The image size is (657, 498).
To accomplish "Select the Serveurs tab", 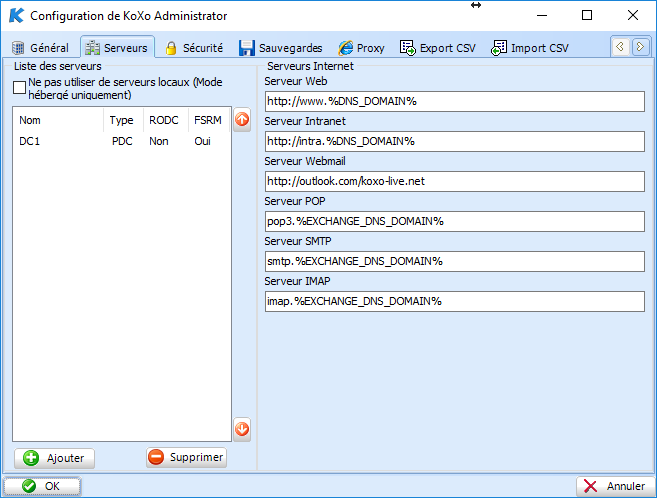I will (117, 48).
